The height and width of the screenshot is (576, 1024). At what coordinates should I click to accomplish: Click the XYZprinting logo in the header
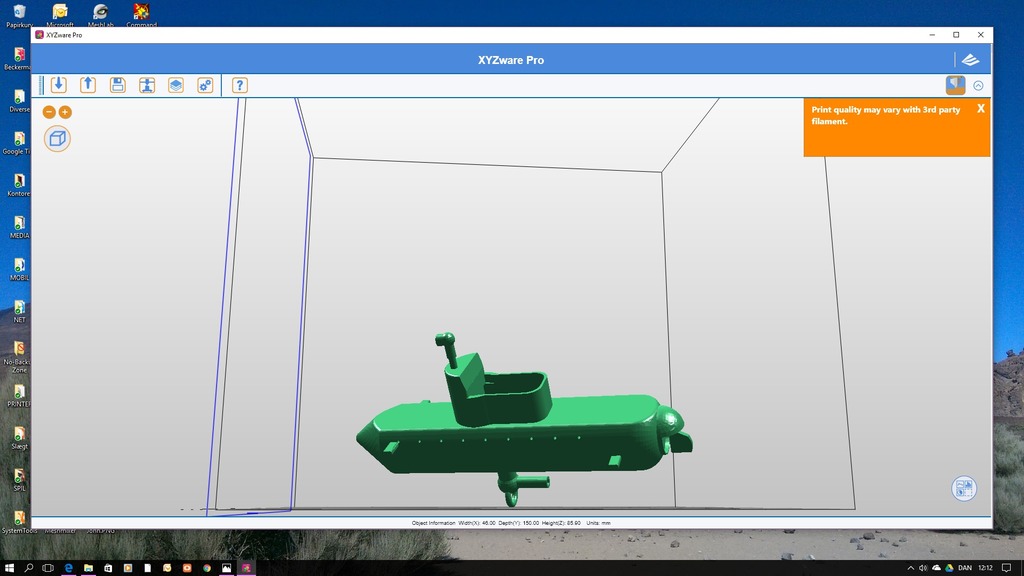(970, 60)
